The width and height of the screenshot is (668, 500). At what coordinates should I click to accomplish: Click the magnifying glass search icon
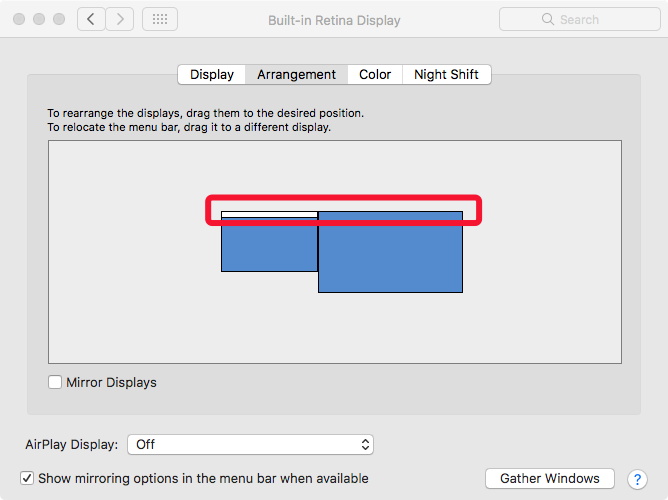(x=548, y=19)
